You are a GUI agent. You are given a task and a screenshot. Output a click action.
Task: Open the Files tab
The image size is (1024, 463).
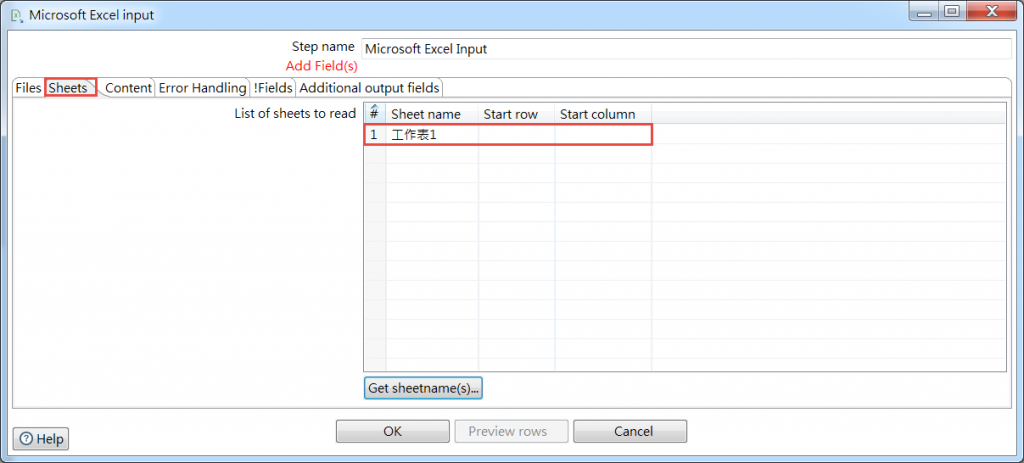pos(28,88)
